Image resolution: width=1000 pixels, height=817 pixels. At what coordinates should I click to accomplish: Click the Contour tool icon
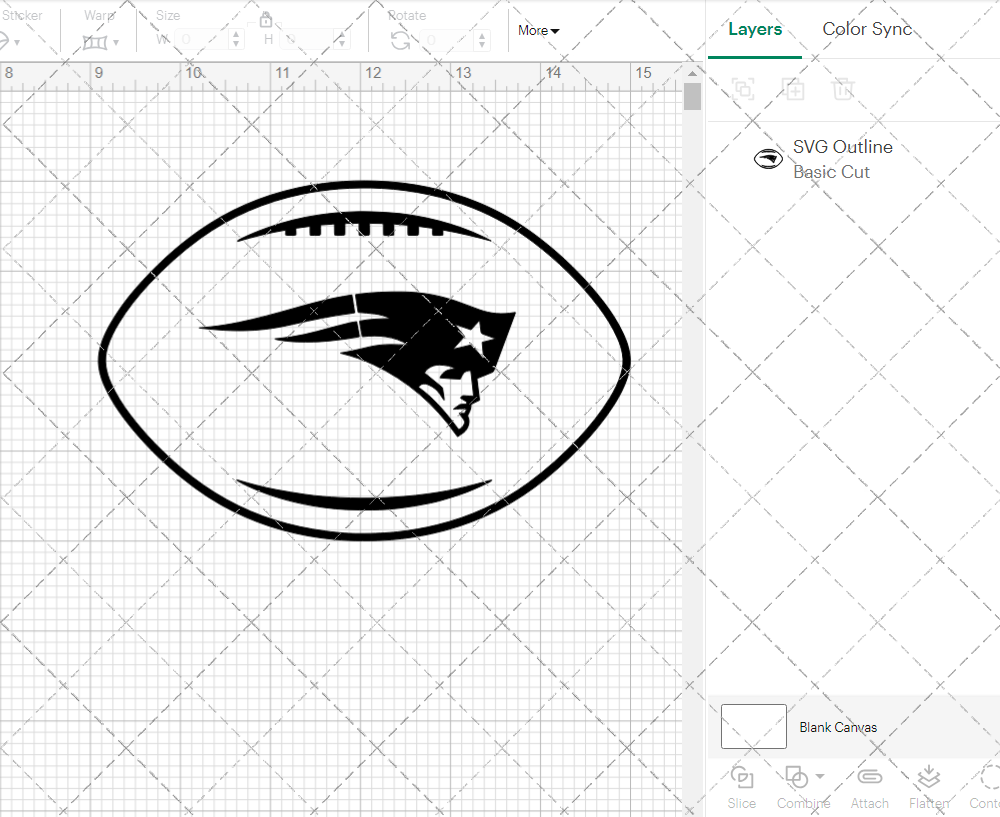990,777
